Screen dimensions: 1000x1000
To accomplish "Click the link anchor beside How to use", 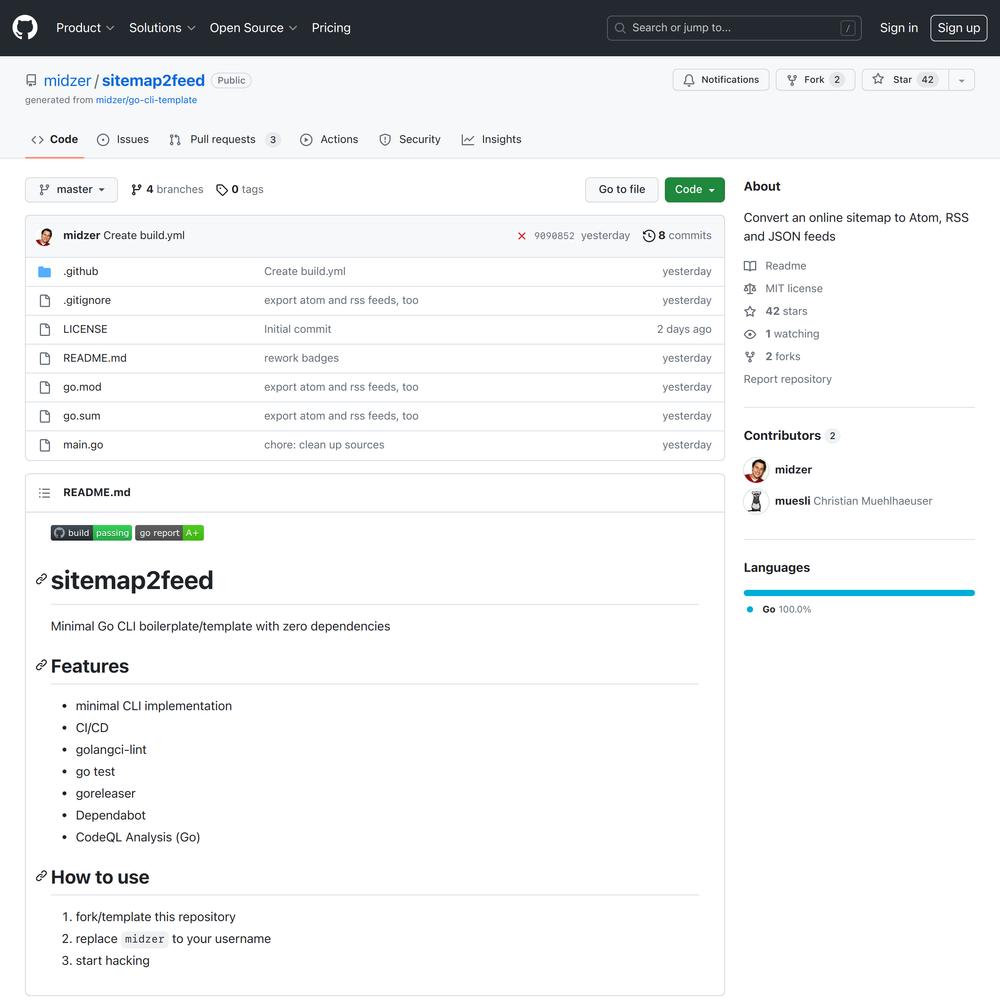I will click(x=41, y=876).
